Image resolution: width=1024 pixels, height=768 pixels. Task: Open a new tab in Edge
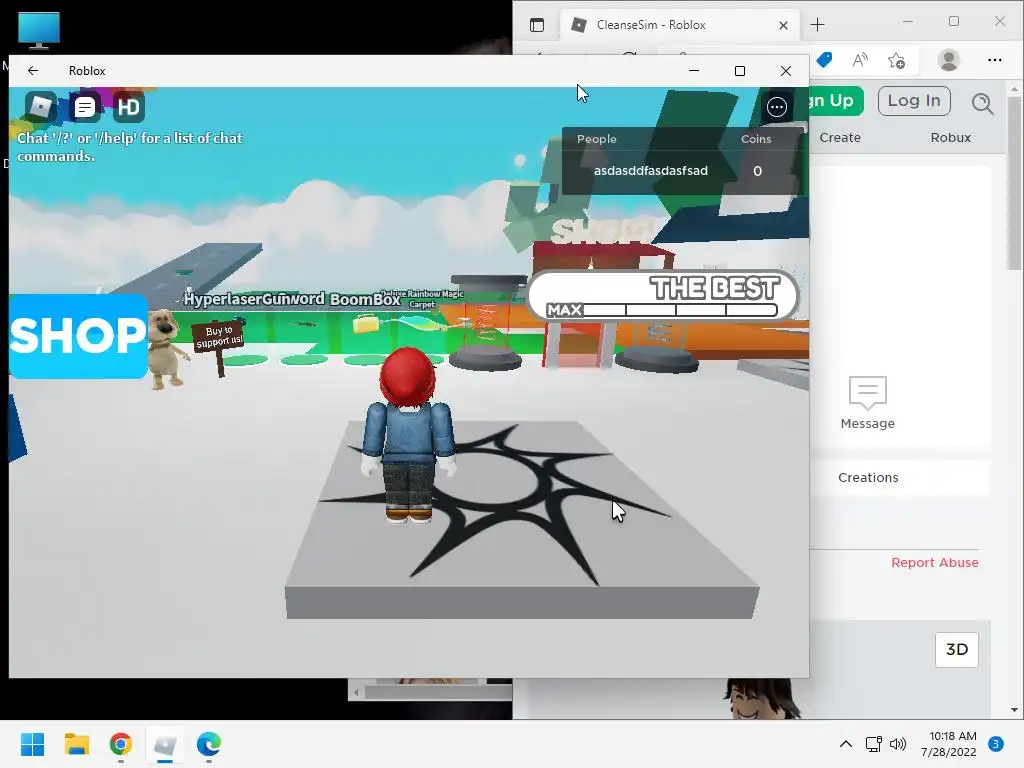coord(817,25)
